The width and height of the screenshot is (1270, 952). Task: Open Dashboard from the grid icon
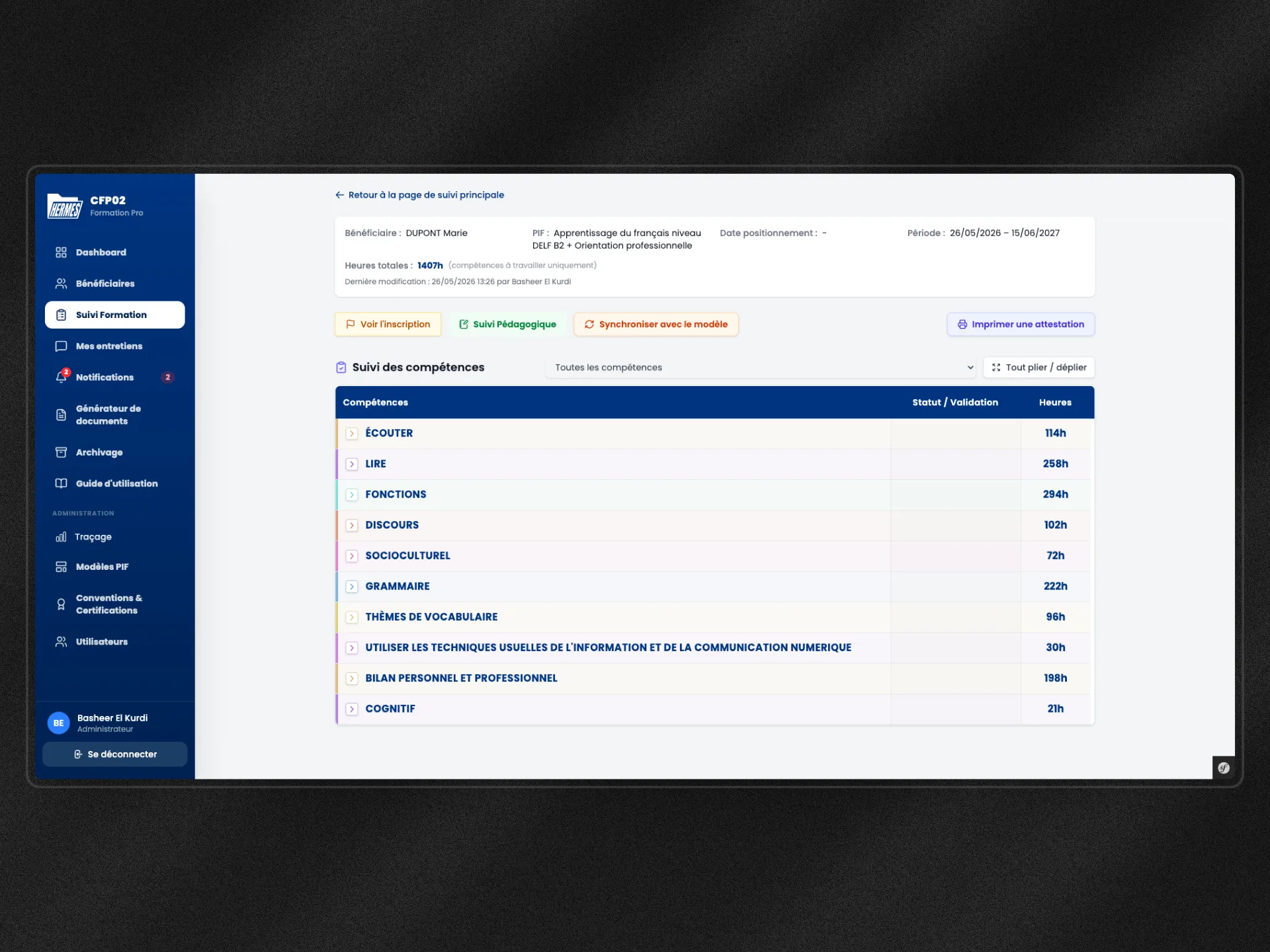pos(61,253)
